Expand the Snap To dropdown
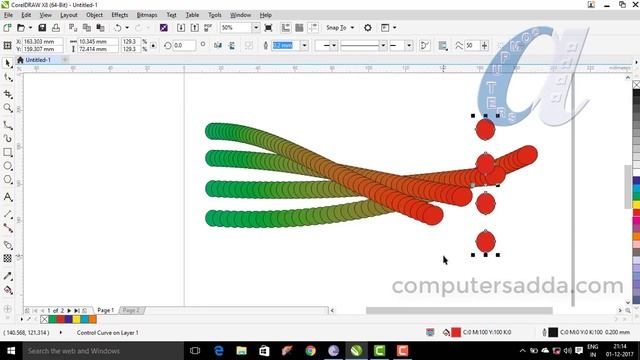 point(352,28)
